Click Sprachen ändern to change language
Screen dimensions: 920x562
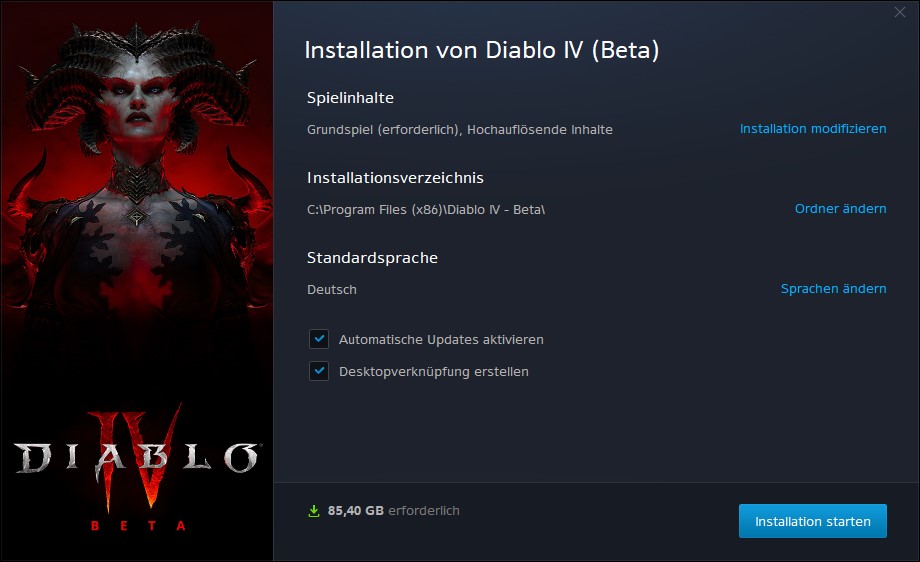[x=833, y=289]
